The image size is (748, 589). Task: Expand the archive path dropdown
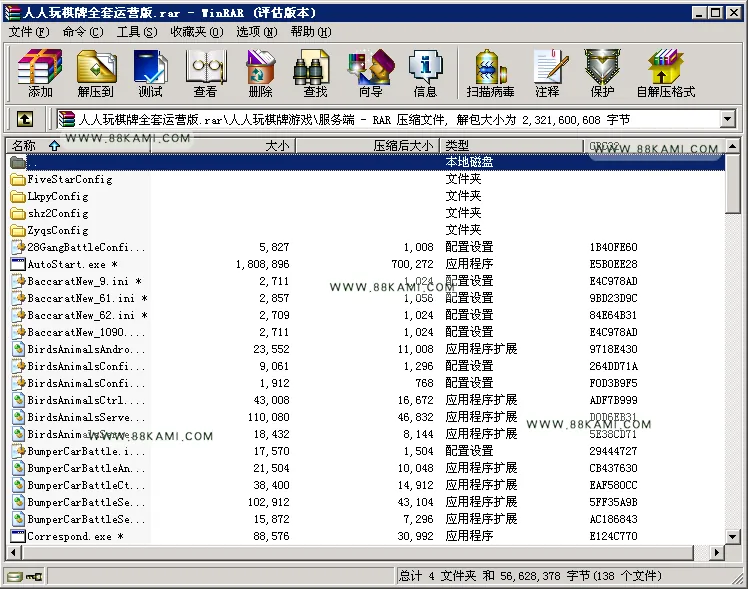(x=727, y=119)
